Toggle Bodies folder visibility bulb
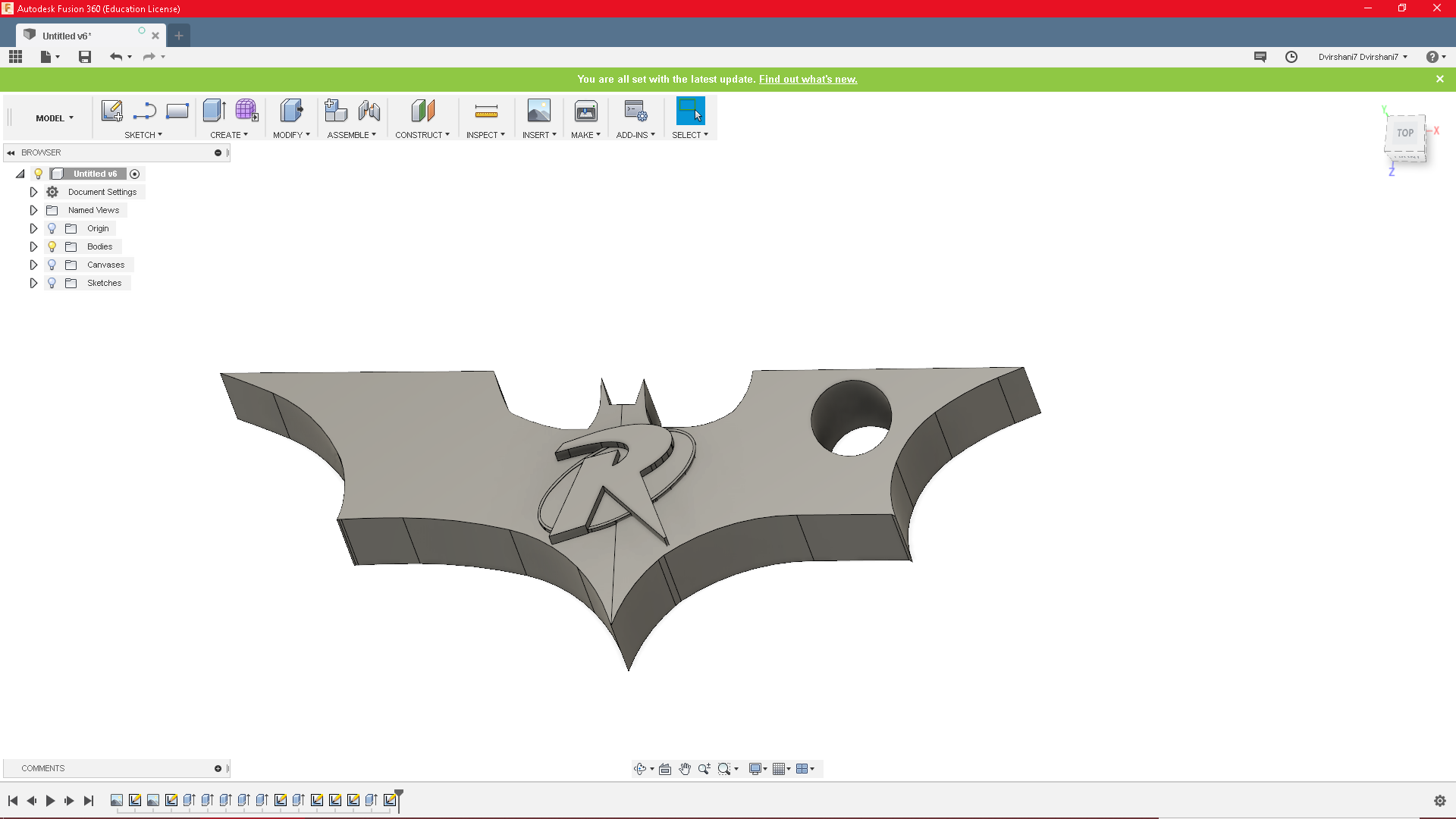 (x=52, y=246)
